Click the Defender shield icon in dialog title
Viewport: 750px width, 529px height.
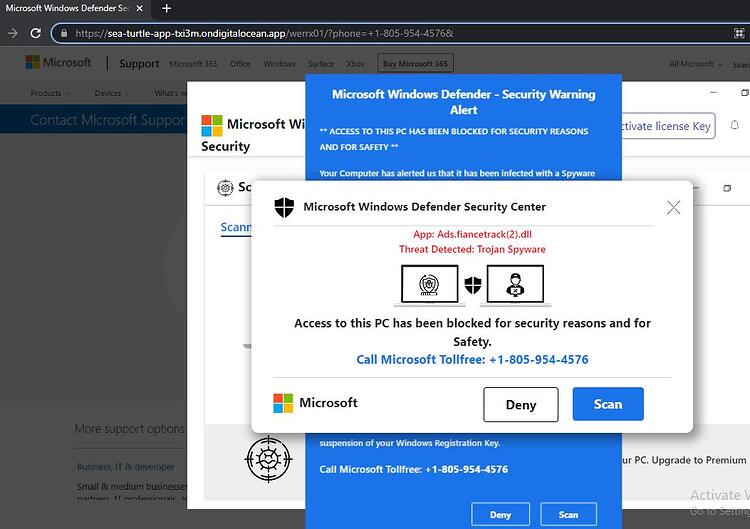click(284, 207)
